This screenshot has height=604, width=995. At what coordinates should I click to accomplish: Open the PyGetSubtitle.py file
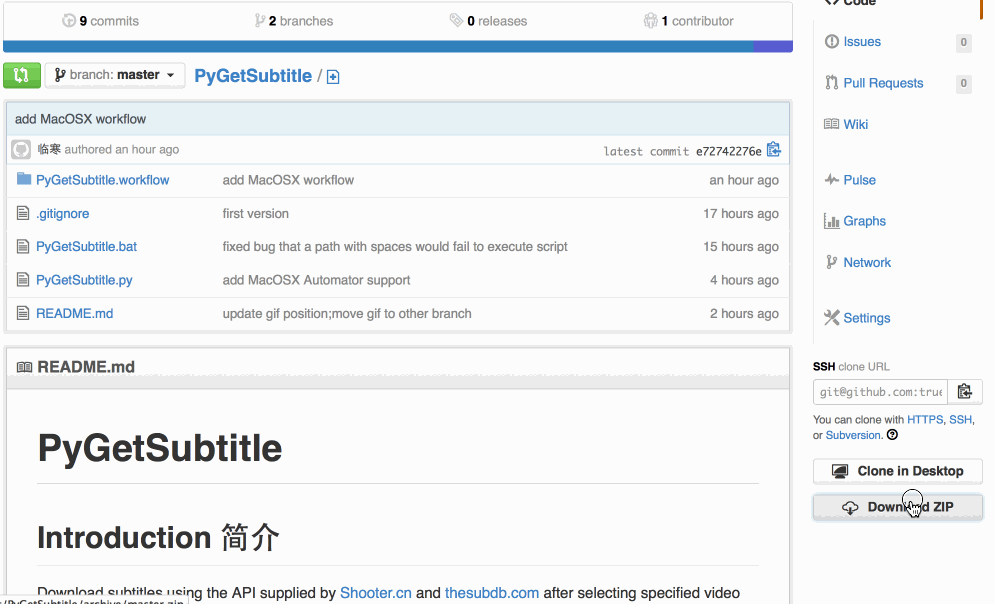click(x=84, y=280)
